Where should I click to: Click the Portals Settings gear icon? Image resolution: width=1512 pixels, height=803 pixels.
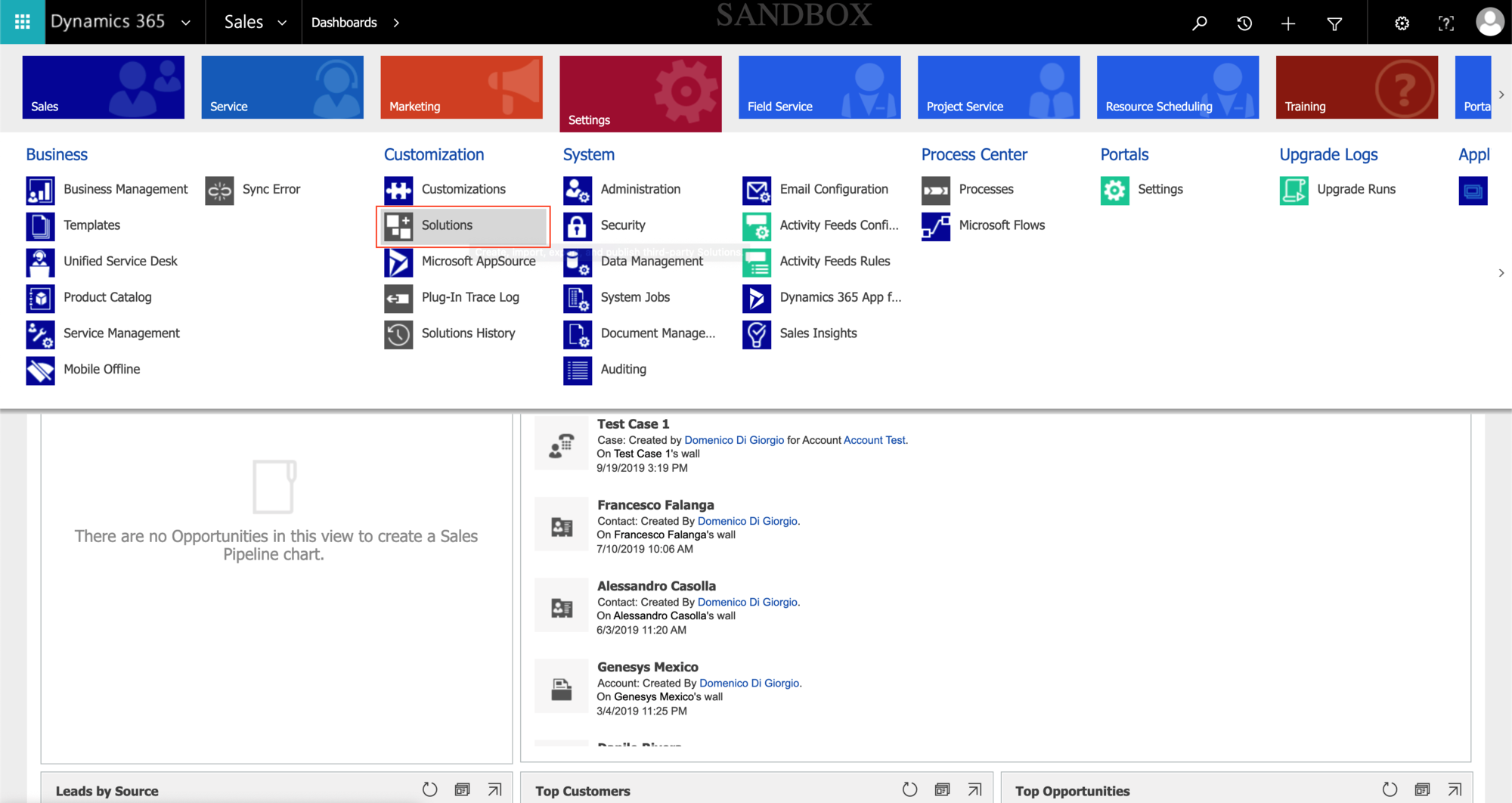point(1115,191)
